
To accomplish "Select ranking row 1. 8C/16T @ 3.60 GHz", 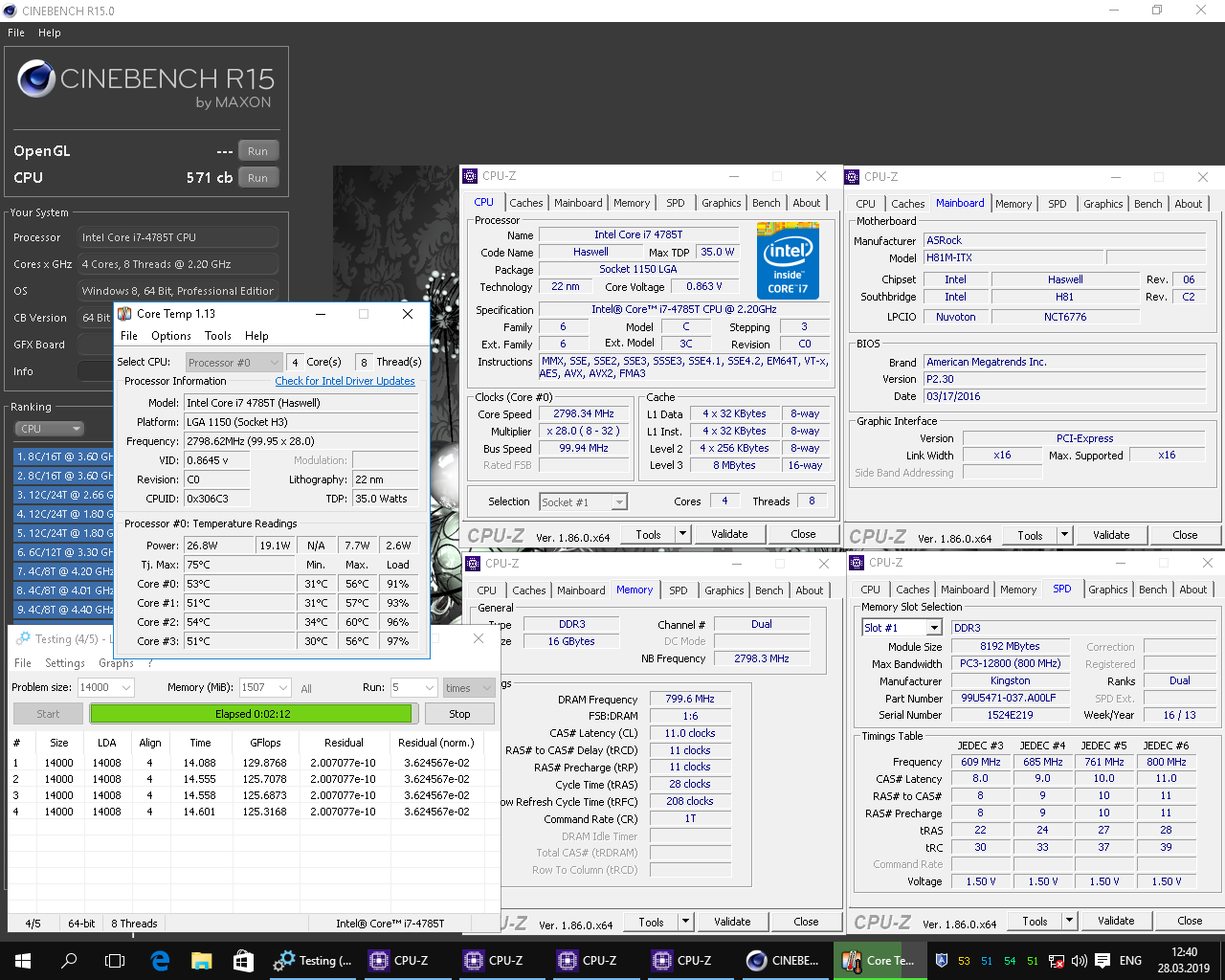I will [64, 457].
